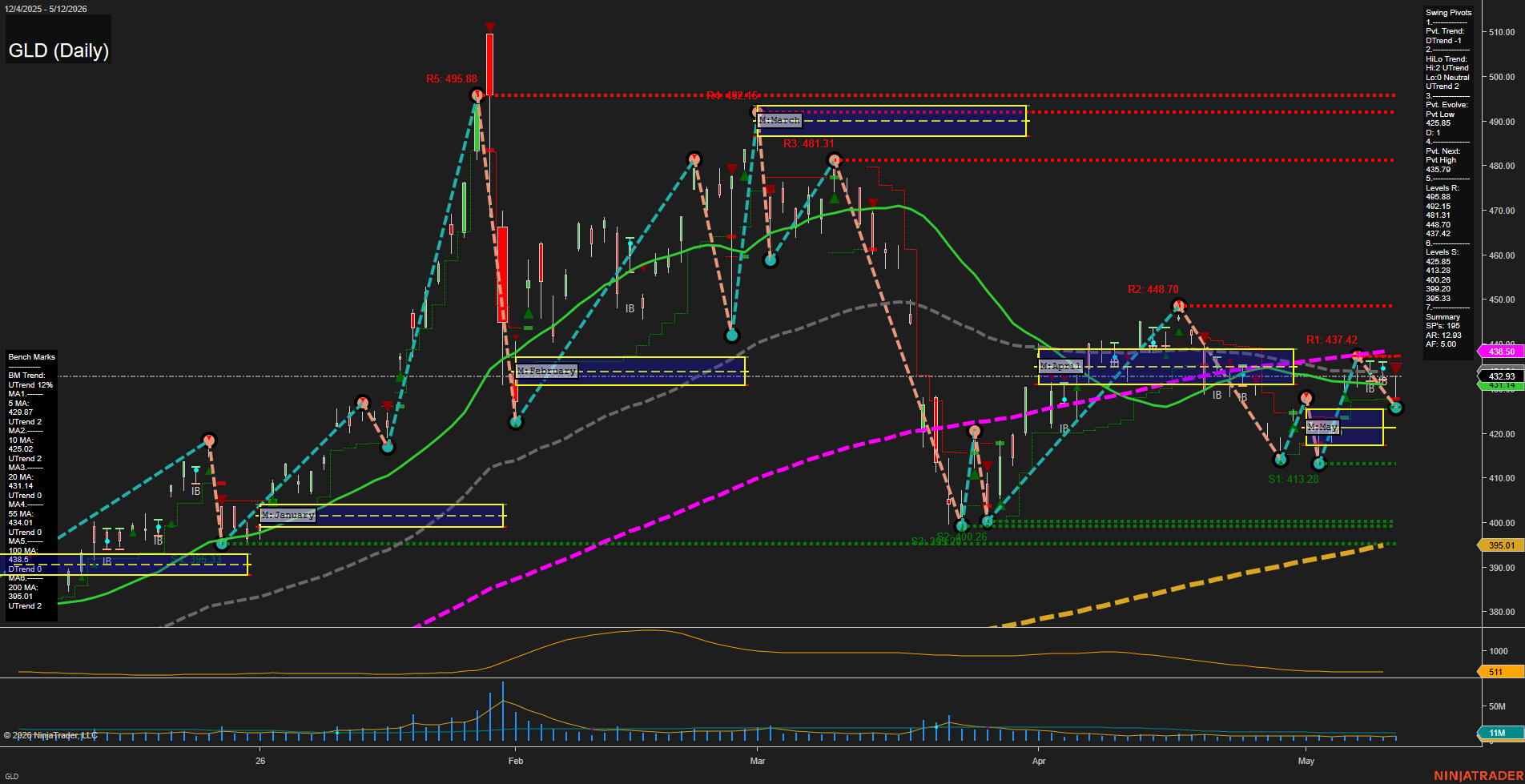Select the M:May monthly range tag
Image resolution: width=1525 pixels, height=784 pixels.
1322,428
